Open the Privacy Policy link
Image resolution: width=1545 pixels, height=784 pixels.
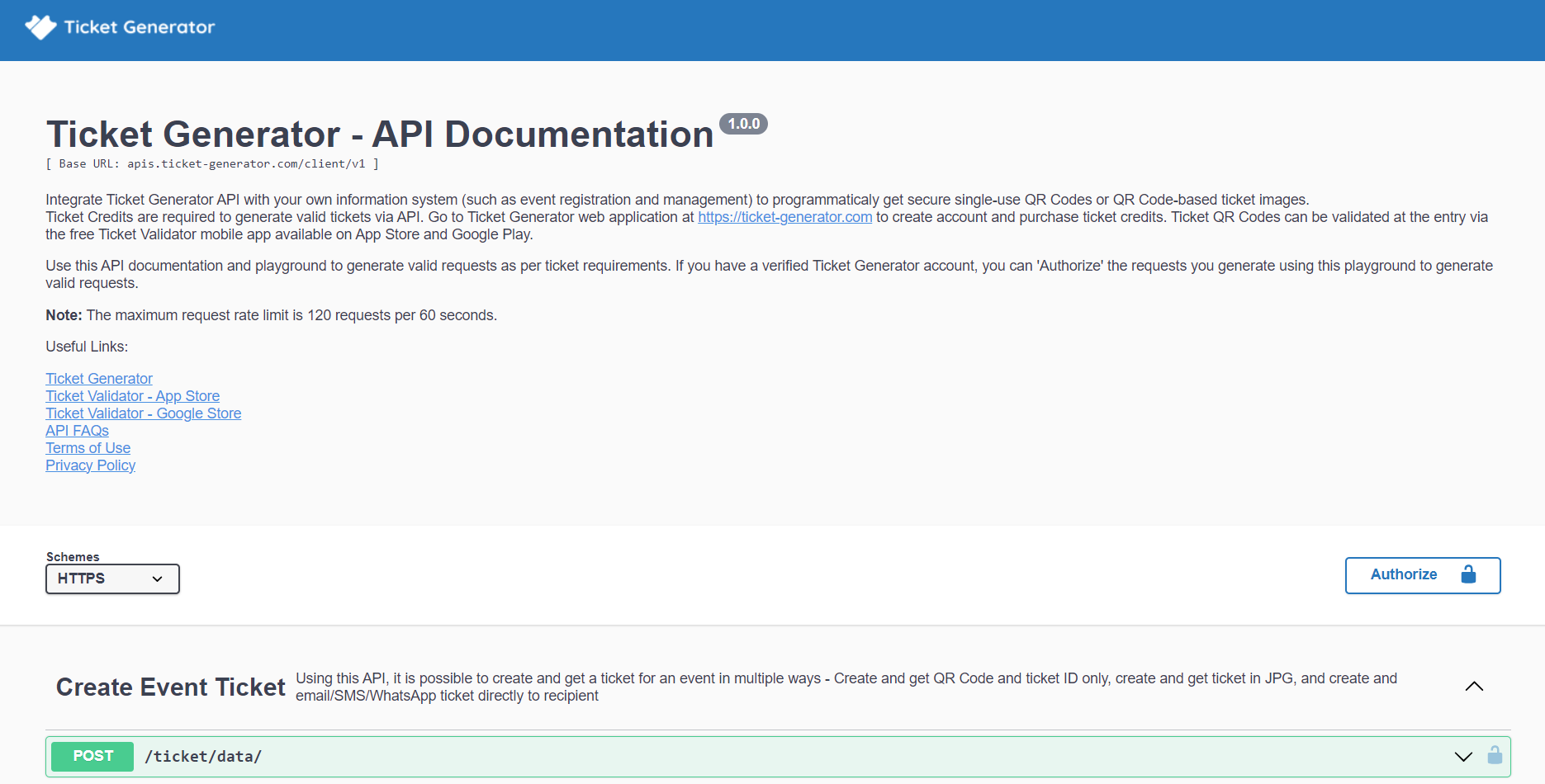pyautogui.click(x=90, y=465)
